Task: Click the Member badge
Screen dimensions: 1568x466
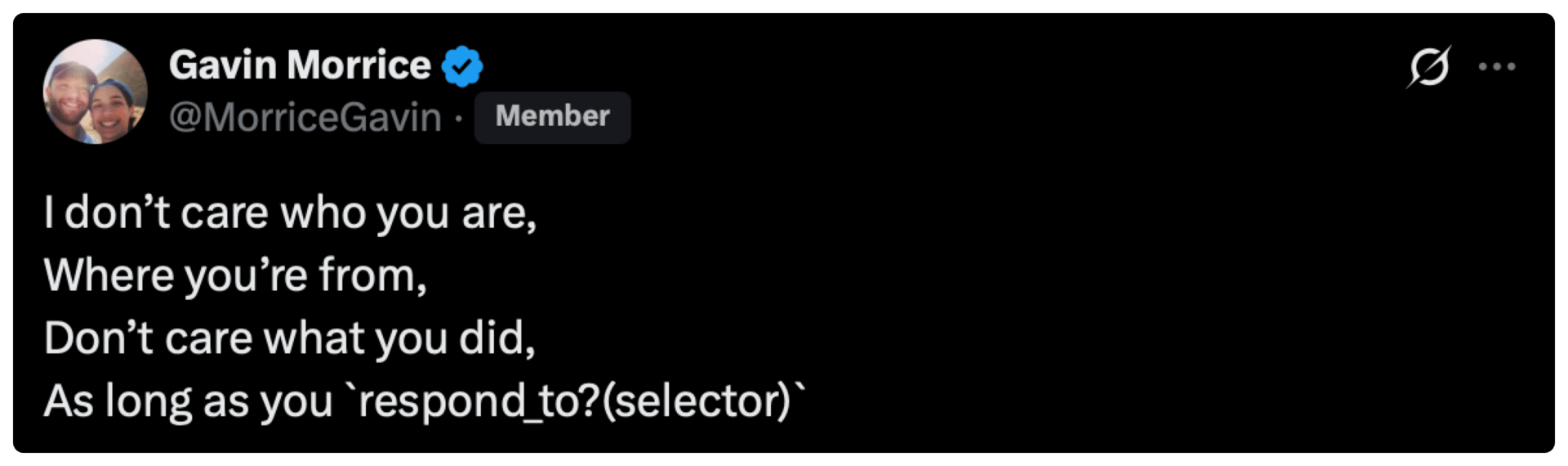Action: tap(552, 117)
